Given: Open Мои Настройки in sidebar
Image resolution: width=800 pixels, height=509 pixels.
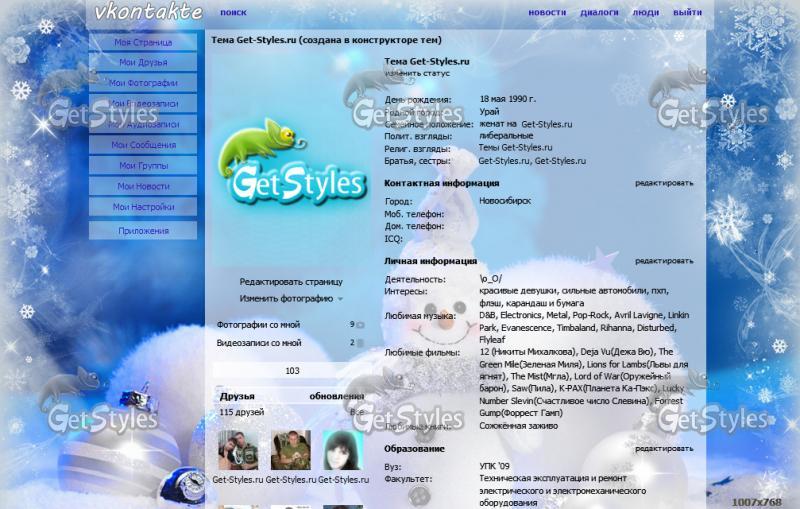Looking at the screenshot, I should 143,207.
